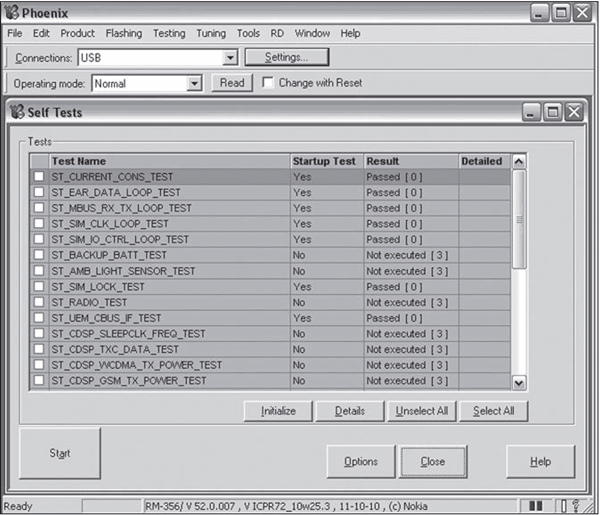Image resolution: width=600 pixels, height=515 pixels.
Task: Enable the Change with Reset checkbox
Action: pyautogui.click(x=268, y=83)
